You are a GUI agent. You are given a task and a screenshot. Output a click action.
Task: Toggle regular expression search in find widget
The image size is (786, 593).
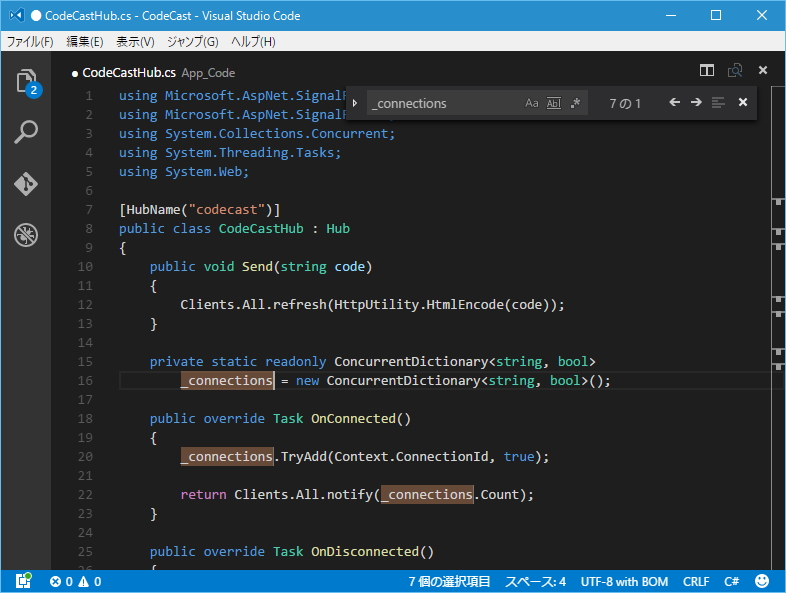point(575,103)
